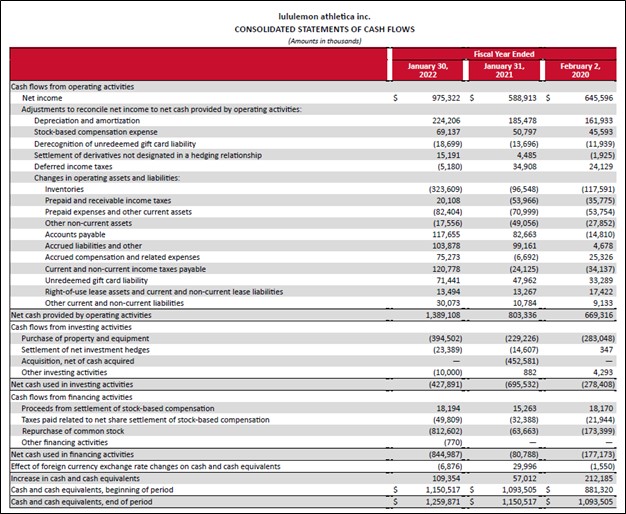Click the 'January 31, 2021' column header
Screen dimensions: 626x514
pyautogui.click(x=503, y=69)
